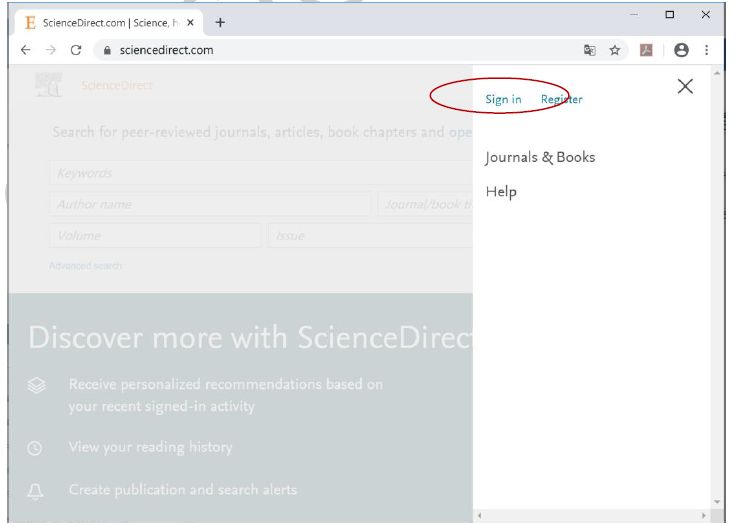This screenshot has height=526, width=740.
Task: Click the Keywords search field
Action: click(261, 173)
